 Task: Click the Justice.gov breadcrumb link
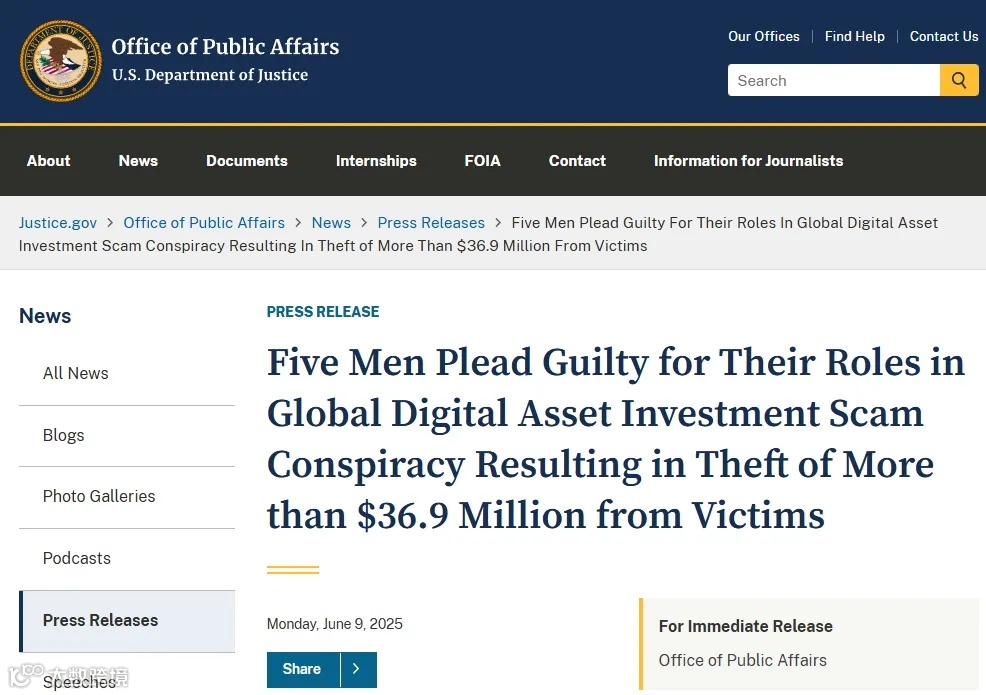[58, 223]
